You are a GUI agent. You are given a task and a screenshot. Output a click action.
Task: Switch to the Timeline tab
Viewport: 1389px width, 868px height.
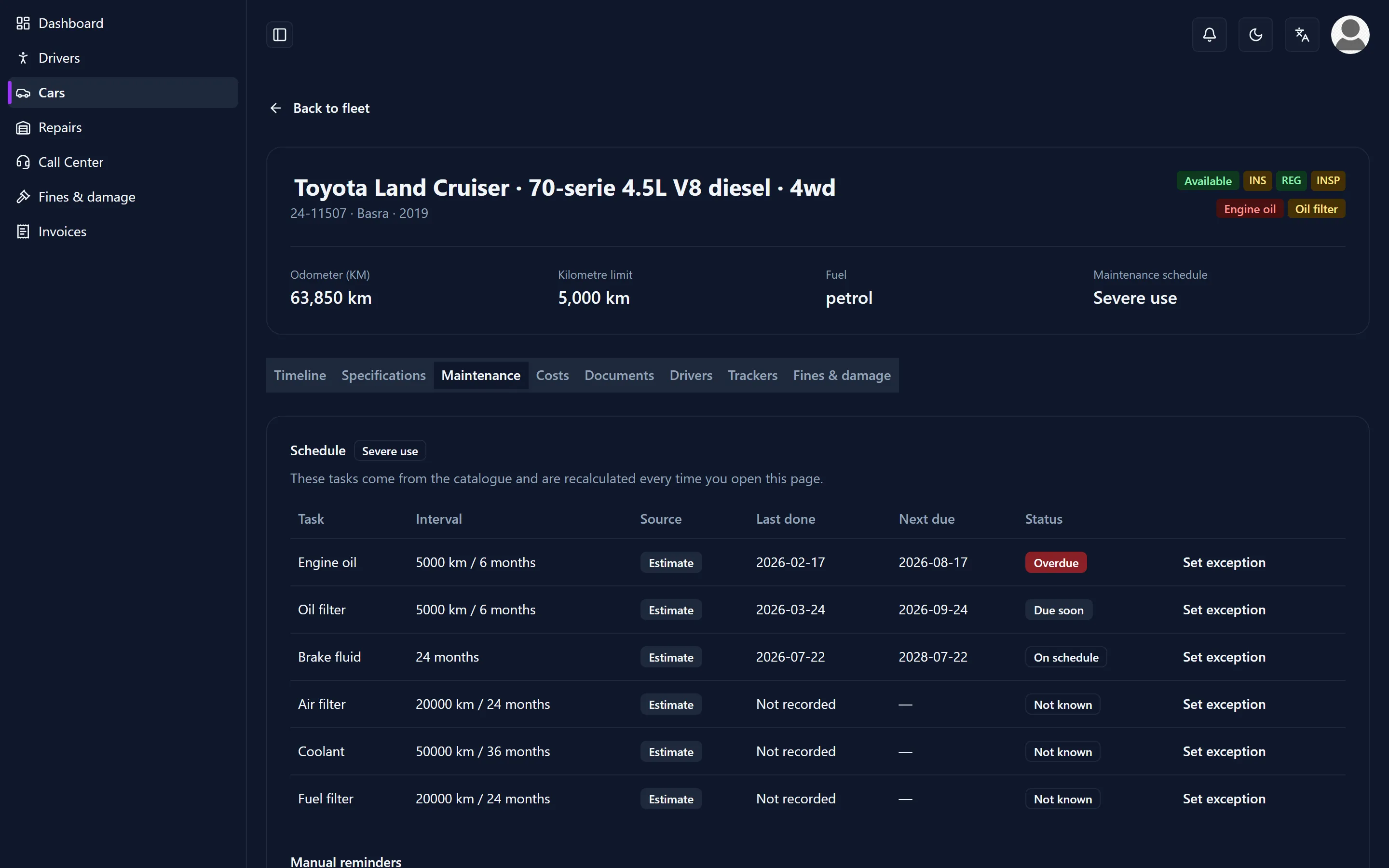point(300,376)
